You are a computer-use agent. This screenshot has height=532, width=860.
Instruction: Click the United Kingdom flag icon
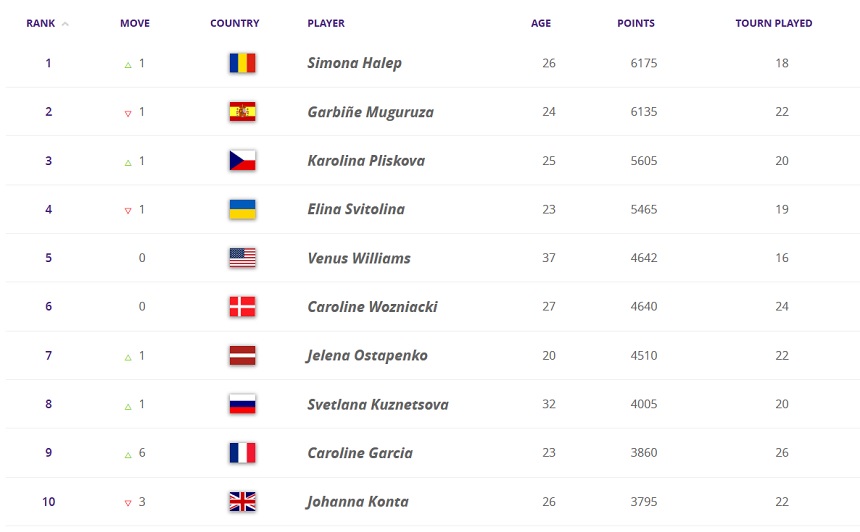242,501
